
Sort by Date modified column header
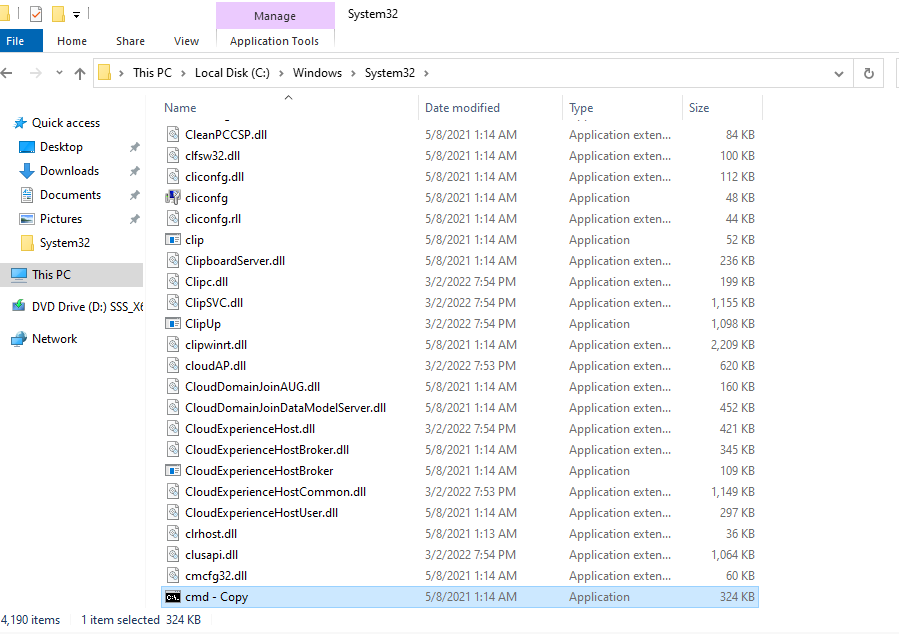(462, 108)
